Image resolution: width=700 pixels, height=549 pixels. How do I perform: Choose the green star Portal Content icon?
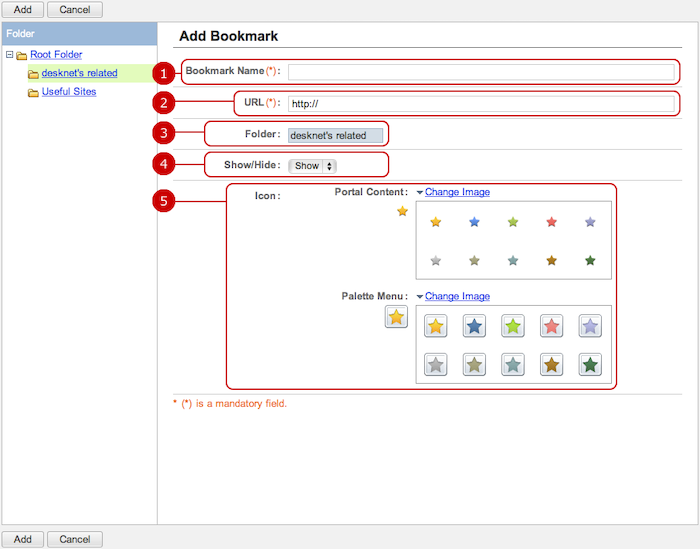[x=513, y=222]
